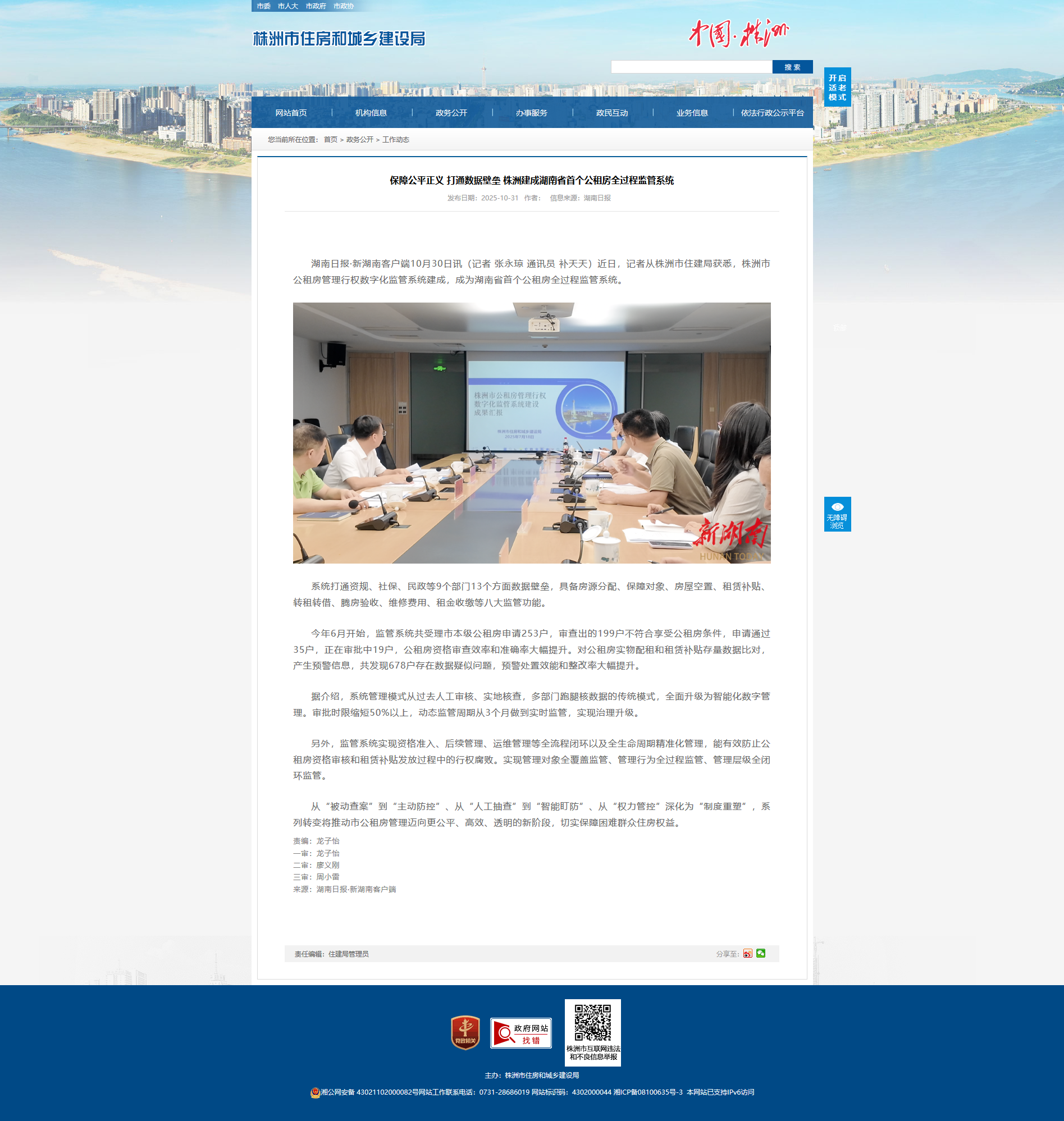Click the 党政机关 red emblem badge
The width and height of the screenshot is (1064, 1121).
[x=465, y=1032]
